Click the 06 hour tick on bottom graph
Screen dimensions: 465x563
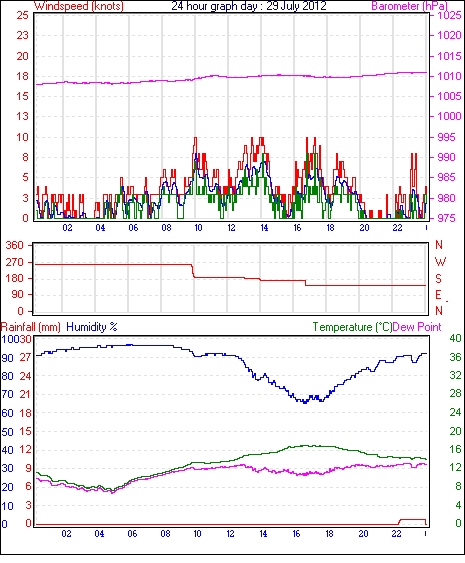[132, 534]
